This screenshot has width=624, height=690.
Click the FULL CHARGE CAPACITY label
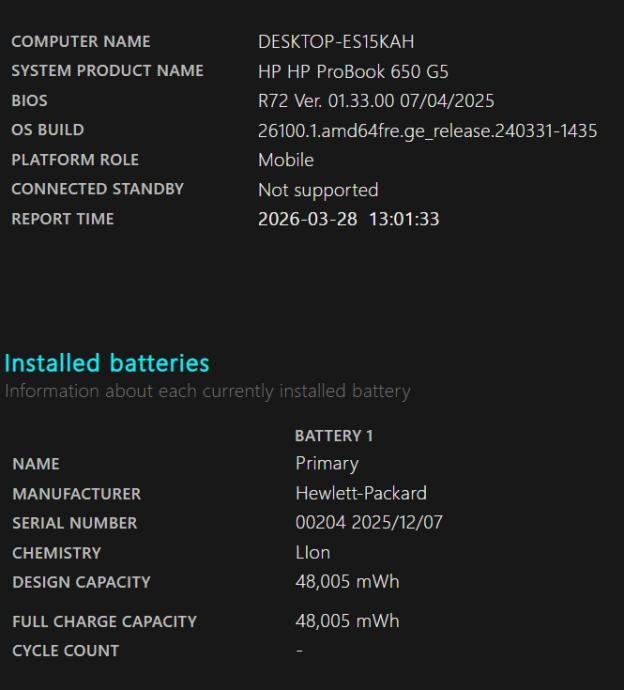104,622
